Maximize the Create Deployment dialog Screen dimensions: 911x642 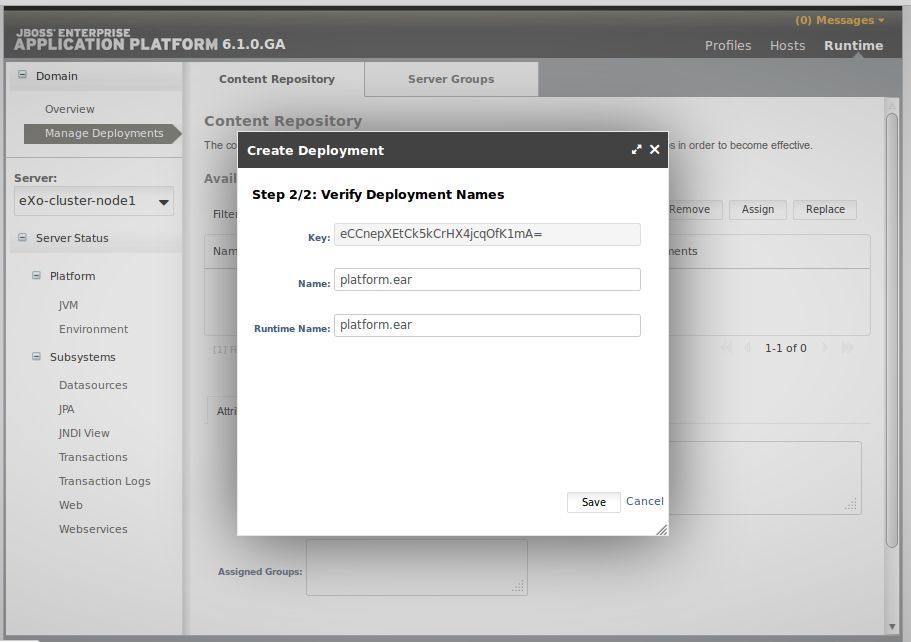tap(637, 150)
